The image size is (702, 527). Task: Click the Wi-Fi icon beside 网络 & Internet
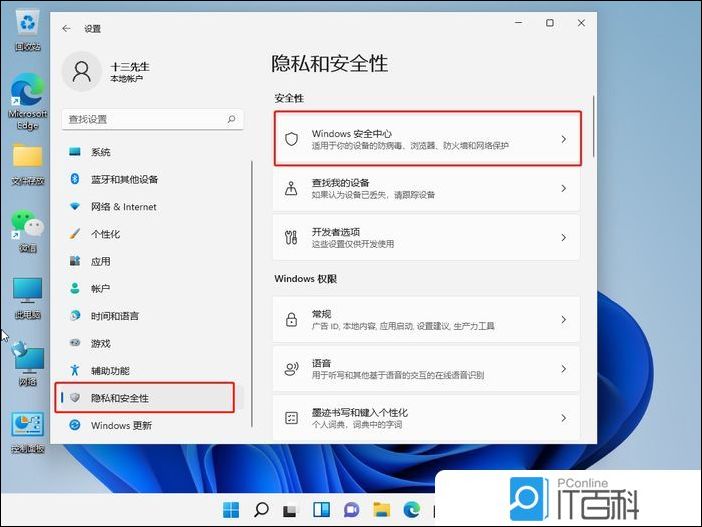(75, 207)
